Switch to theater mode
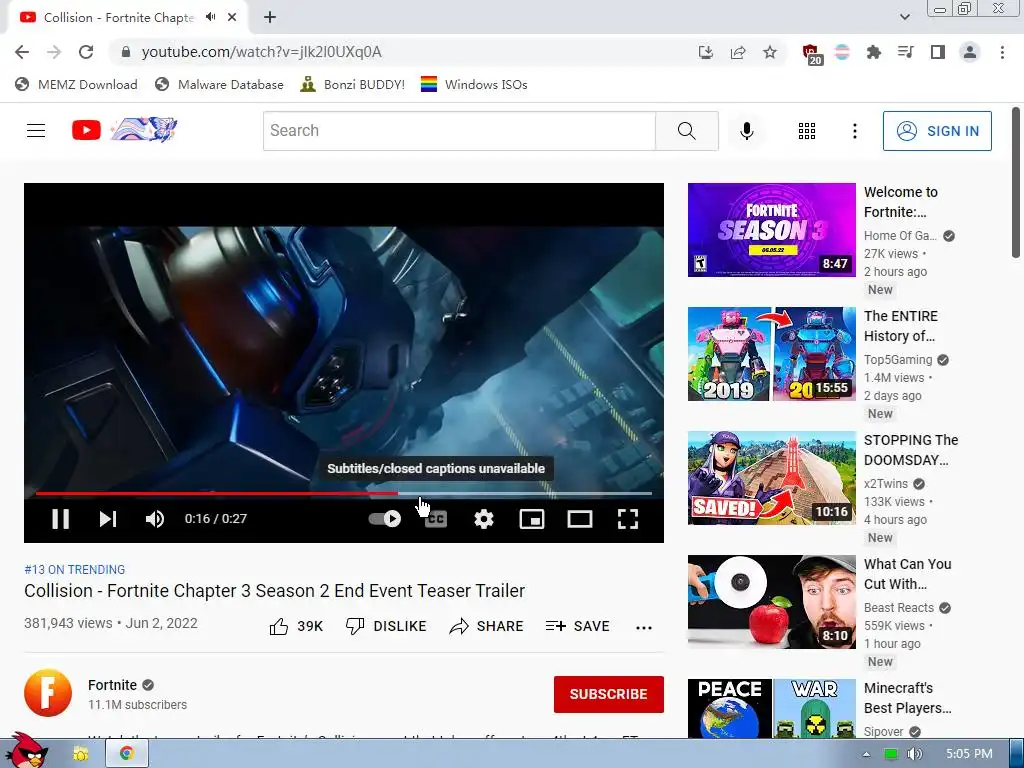 [580, 519]
